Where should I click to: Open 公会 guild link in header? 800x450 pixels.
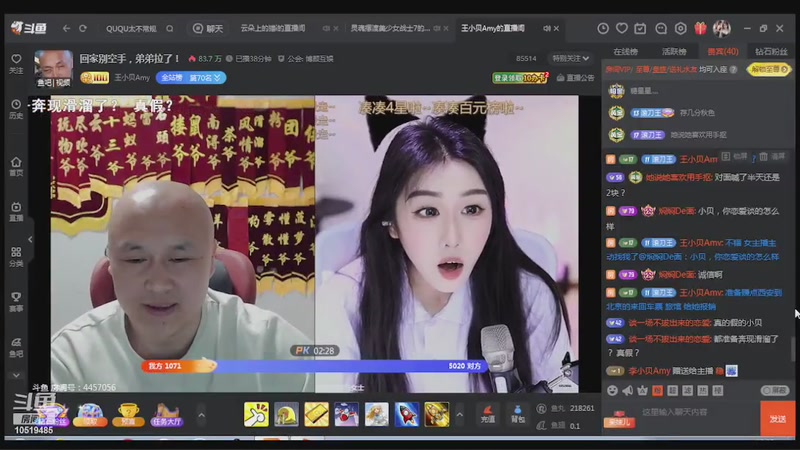pyautogui.click(x=306, y=59)
